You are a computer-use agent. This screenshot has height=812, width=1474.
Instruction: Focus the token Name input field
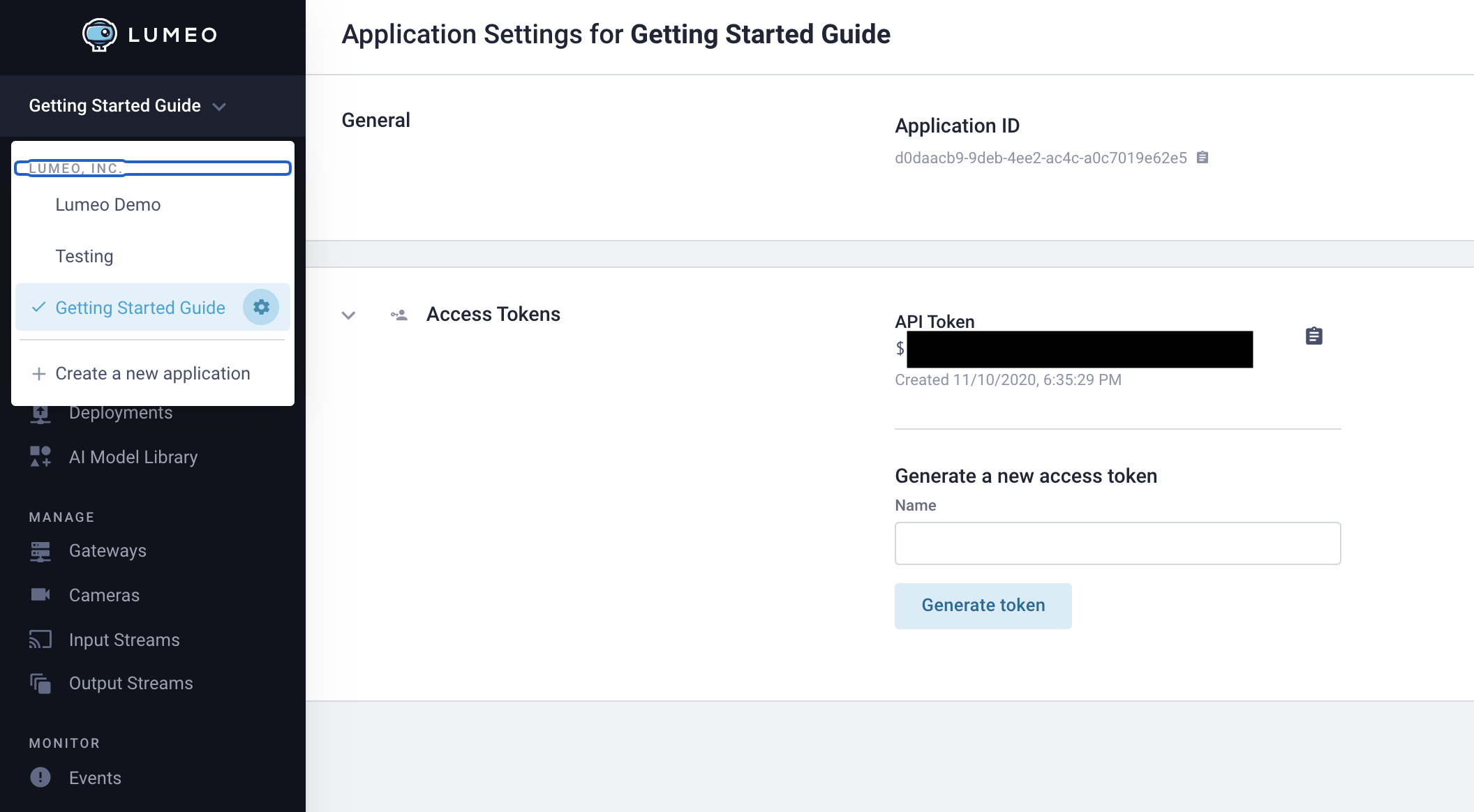coord(1117,543)
